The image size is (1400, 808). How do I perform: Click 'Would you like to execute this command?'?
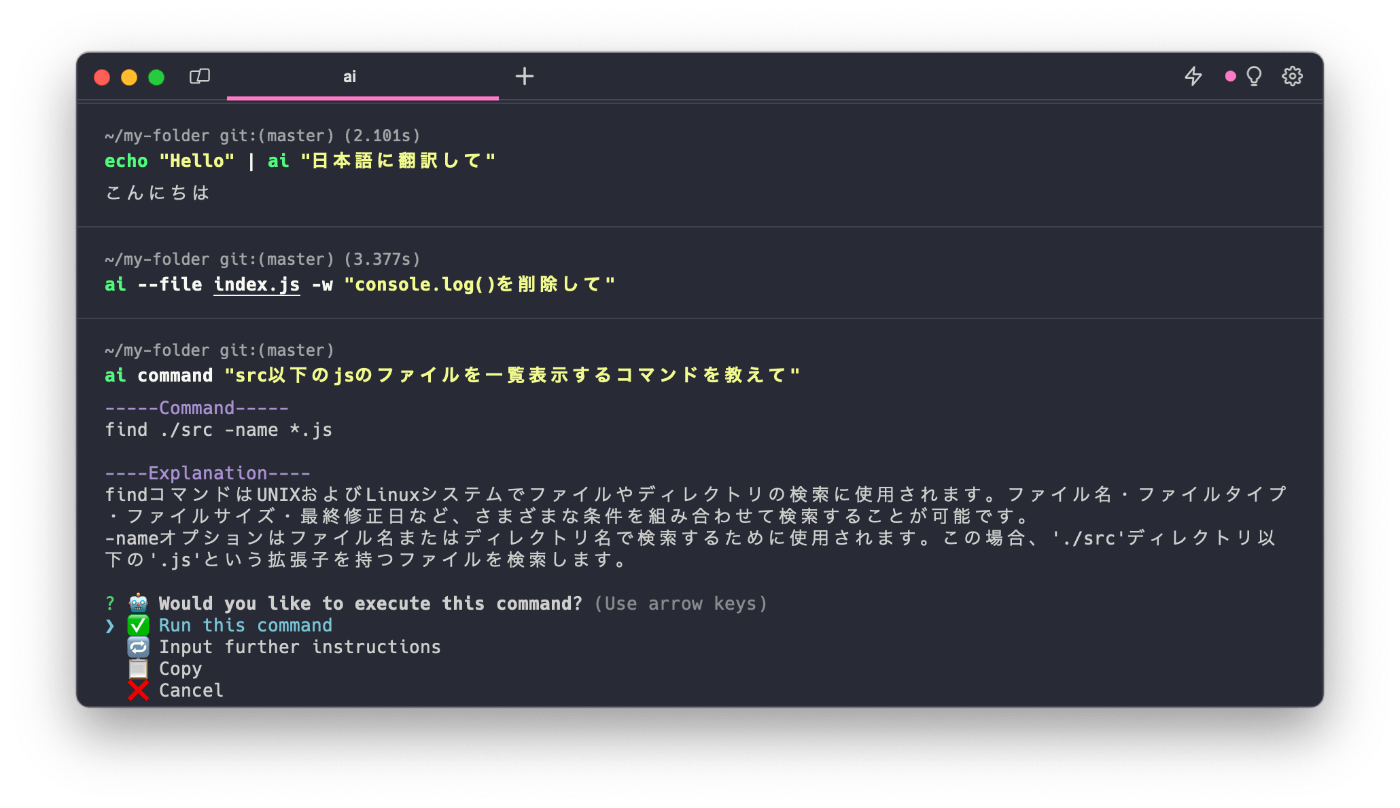click(x=370, y=604)
